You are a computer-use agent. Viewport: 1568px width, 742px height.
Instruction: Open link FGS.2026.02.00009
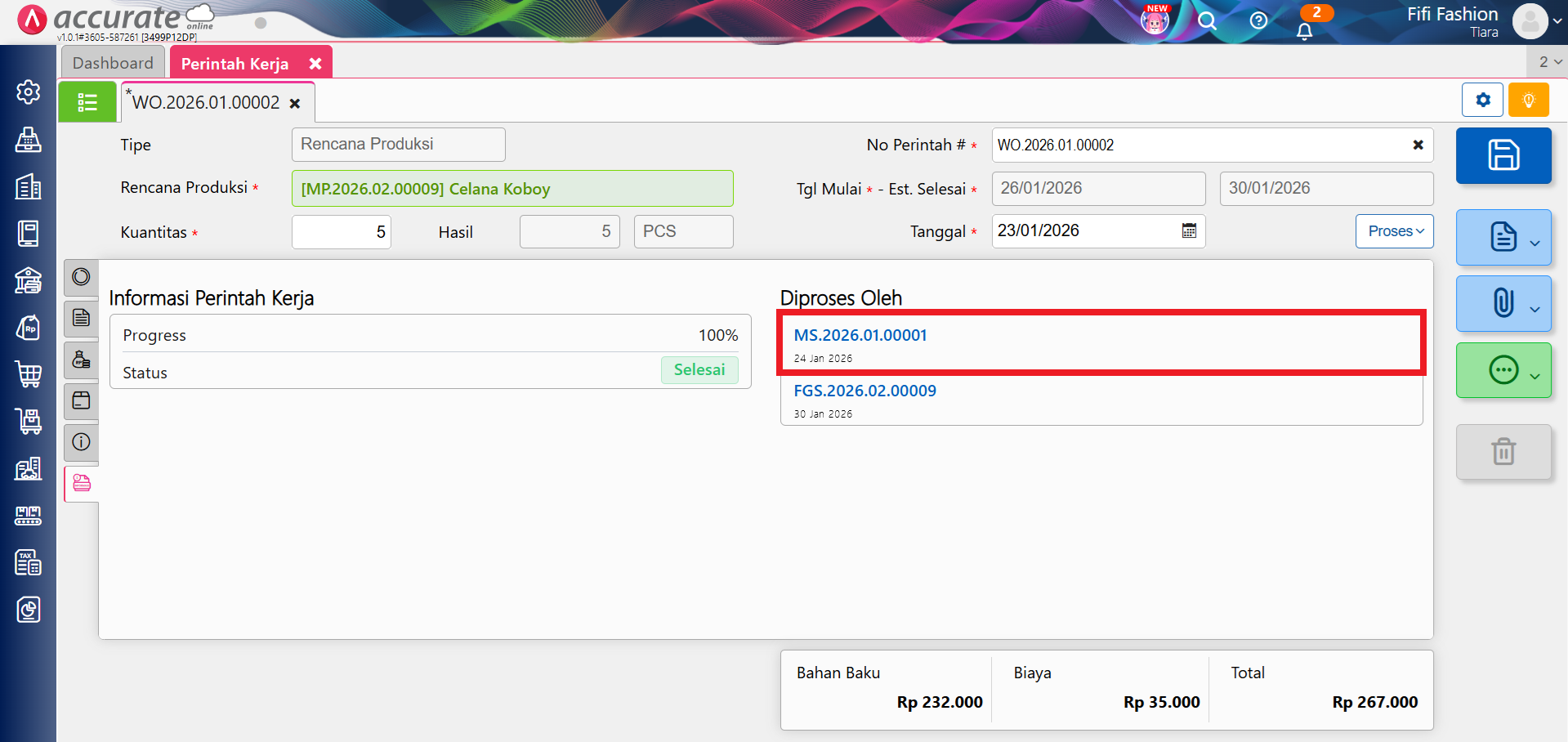point(864,391)
